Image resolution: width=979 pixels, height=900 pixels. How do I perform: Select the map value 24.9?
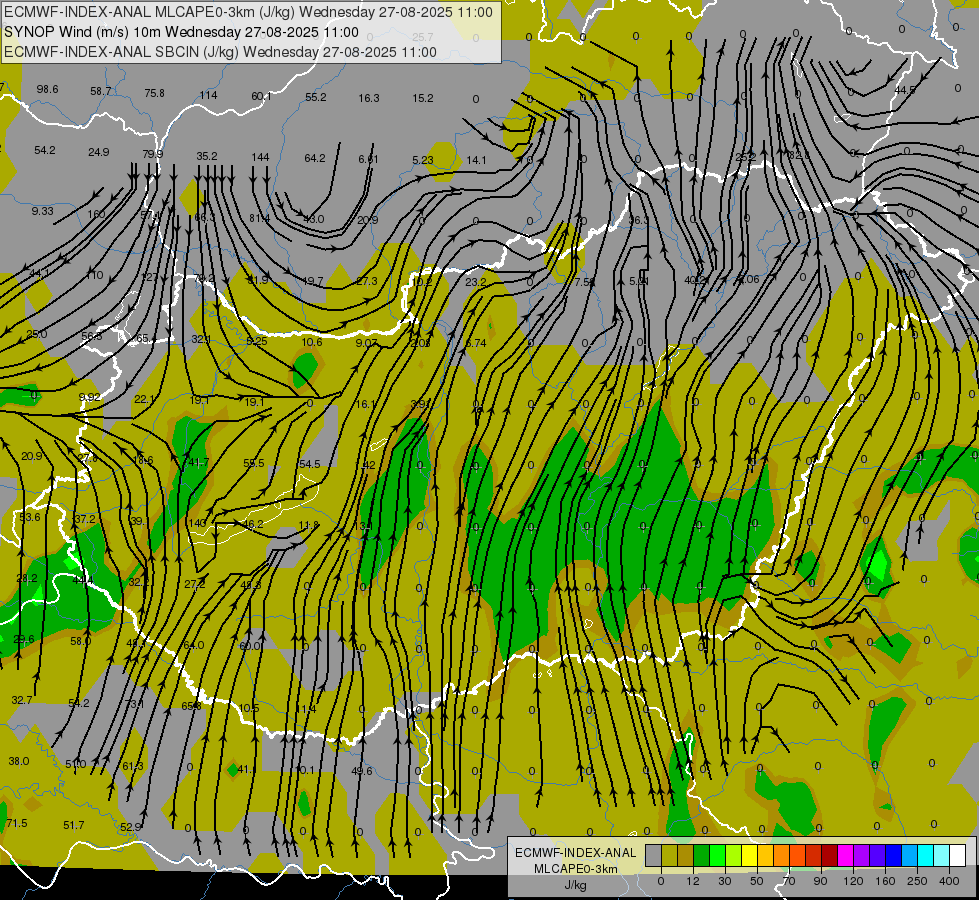(99, 152)
